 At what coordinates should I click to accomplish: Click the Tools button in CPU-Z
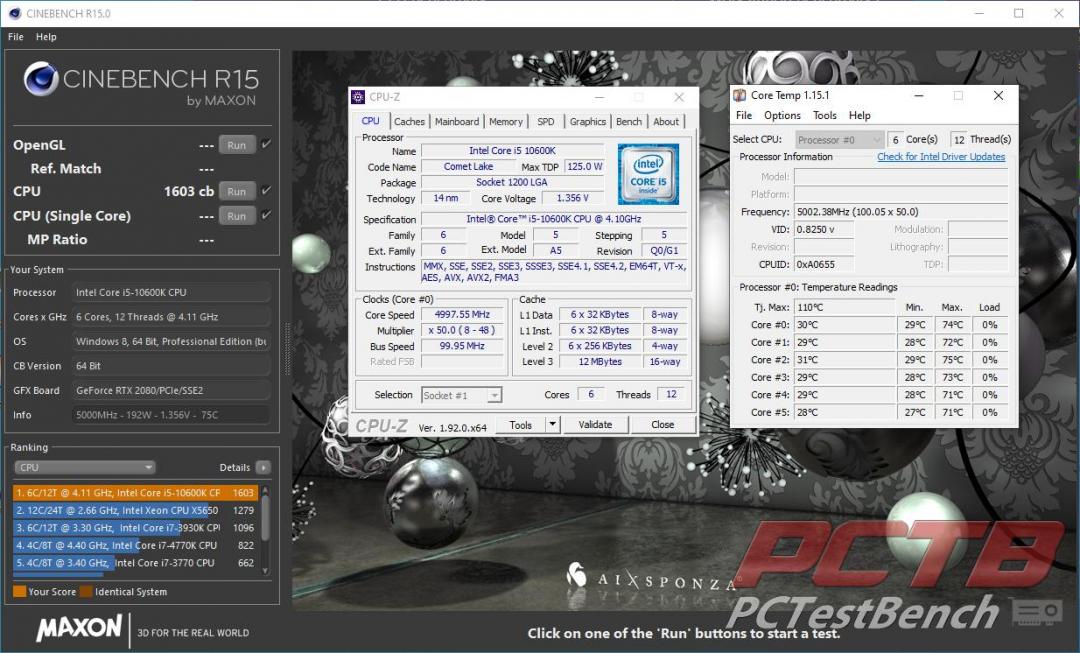point(521,425)
